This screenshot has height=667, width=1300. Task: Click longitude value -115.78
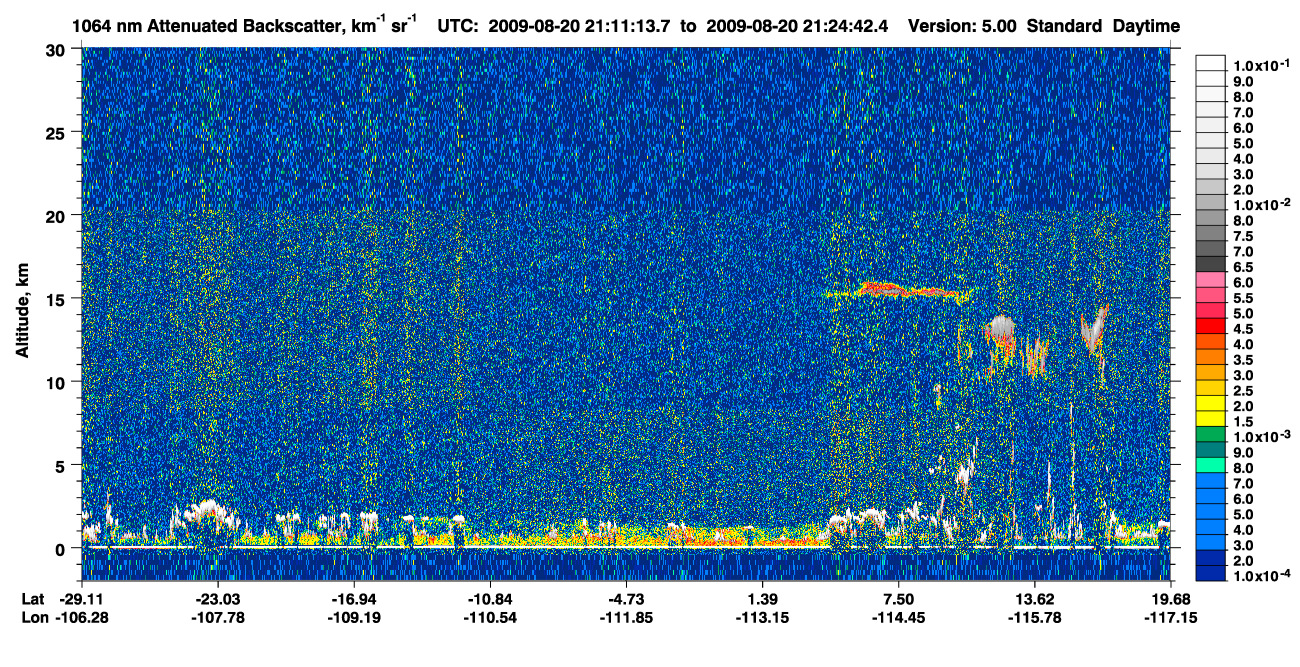[1034, 617]
